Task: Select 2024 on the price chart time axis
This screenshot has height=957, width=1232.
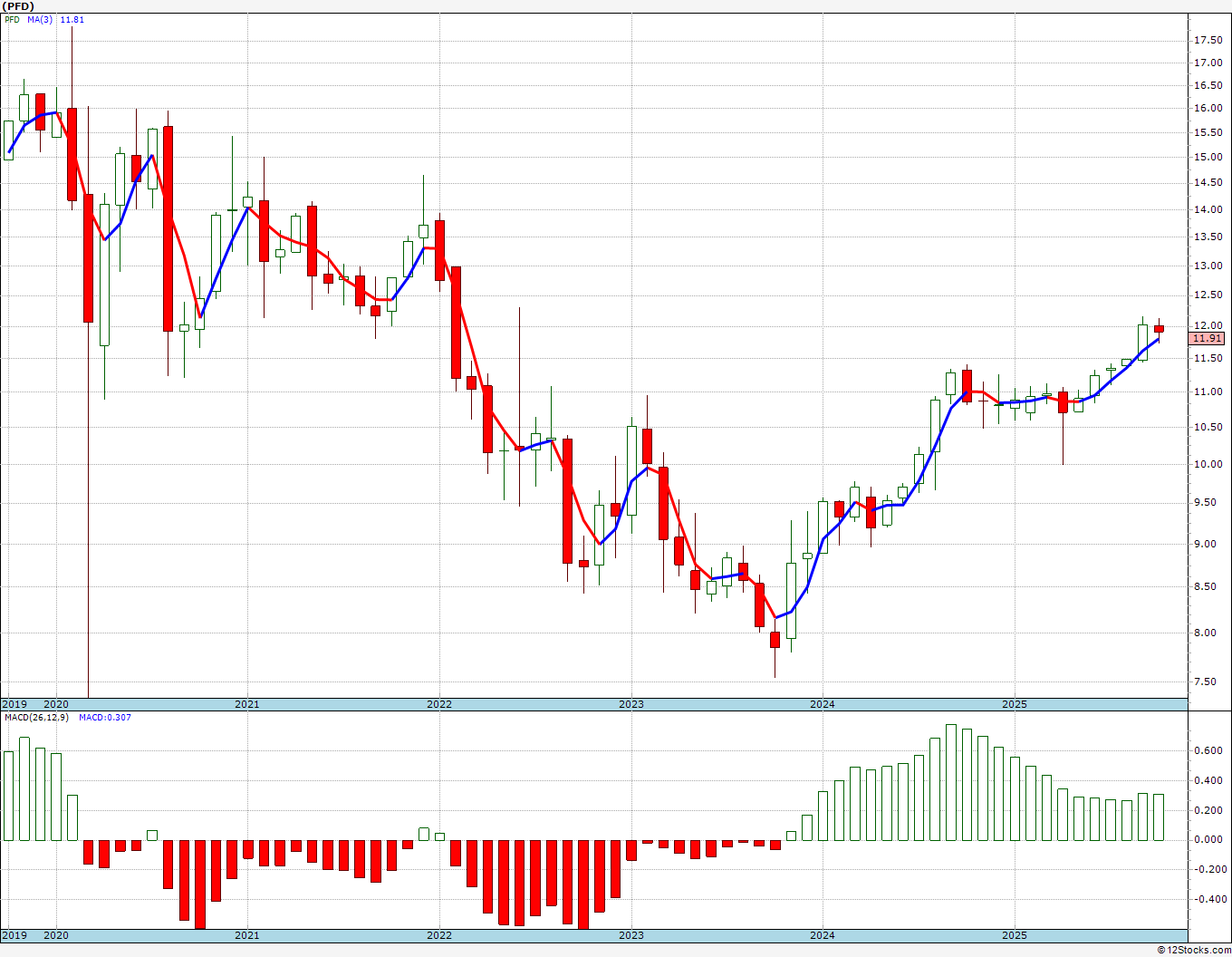Action: pos(823,704)
